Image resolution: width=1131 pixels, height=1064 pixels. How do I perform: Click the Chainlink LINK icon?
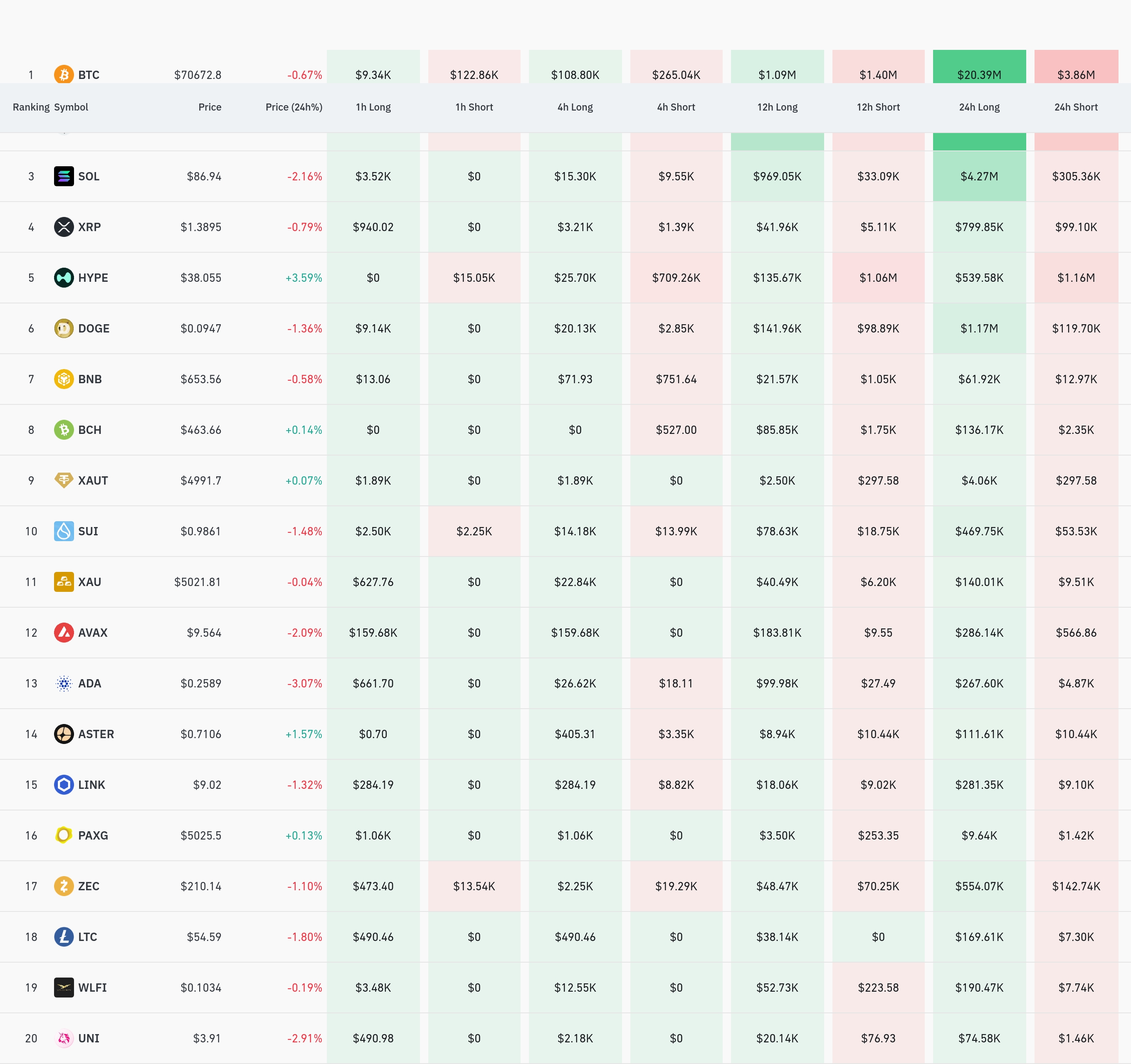[x=64, y=785]
